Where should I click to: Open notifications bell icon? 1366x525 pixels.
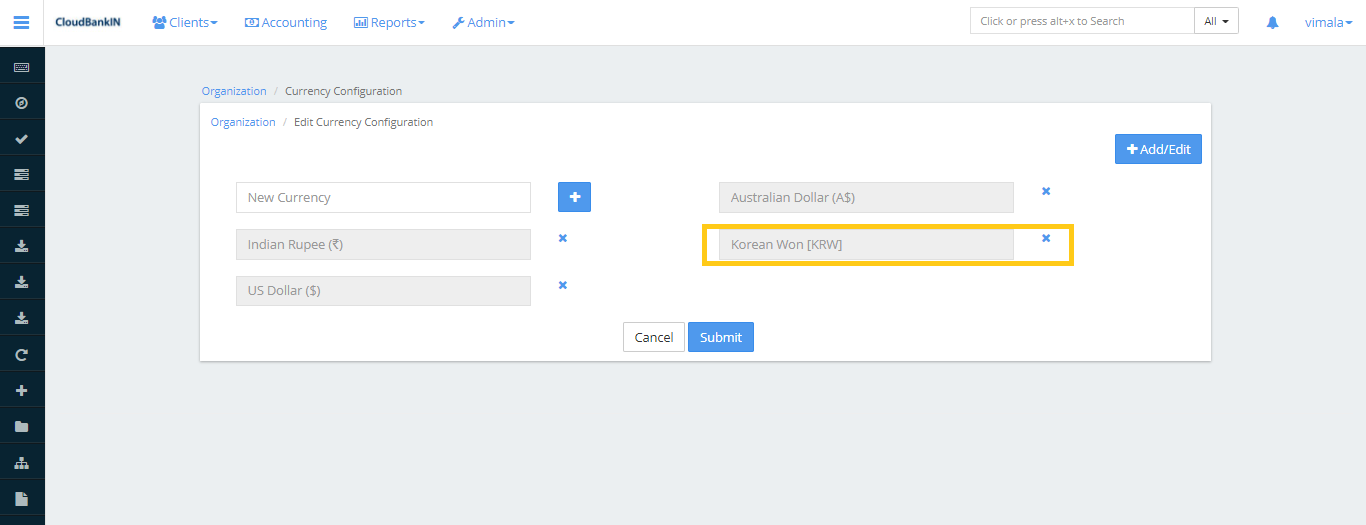(x=1272, y=22)
